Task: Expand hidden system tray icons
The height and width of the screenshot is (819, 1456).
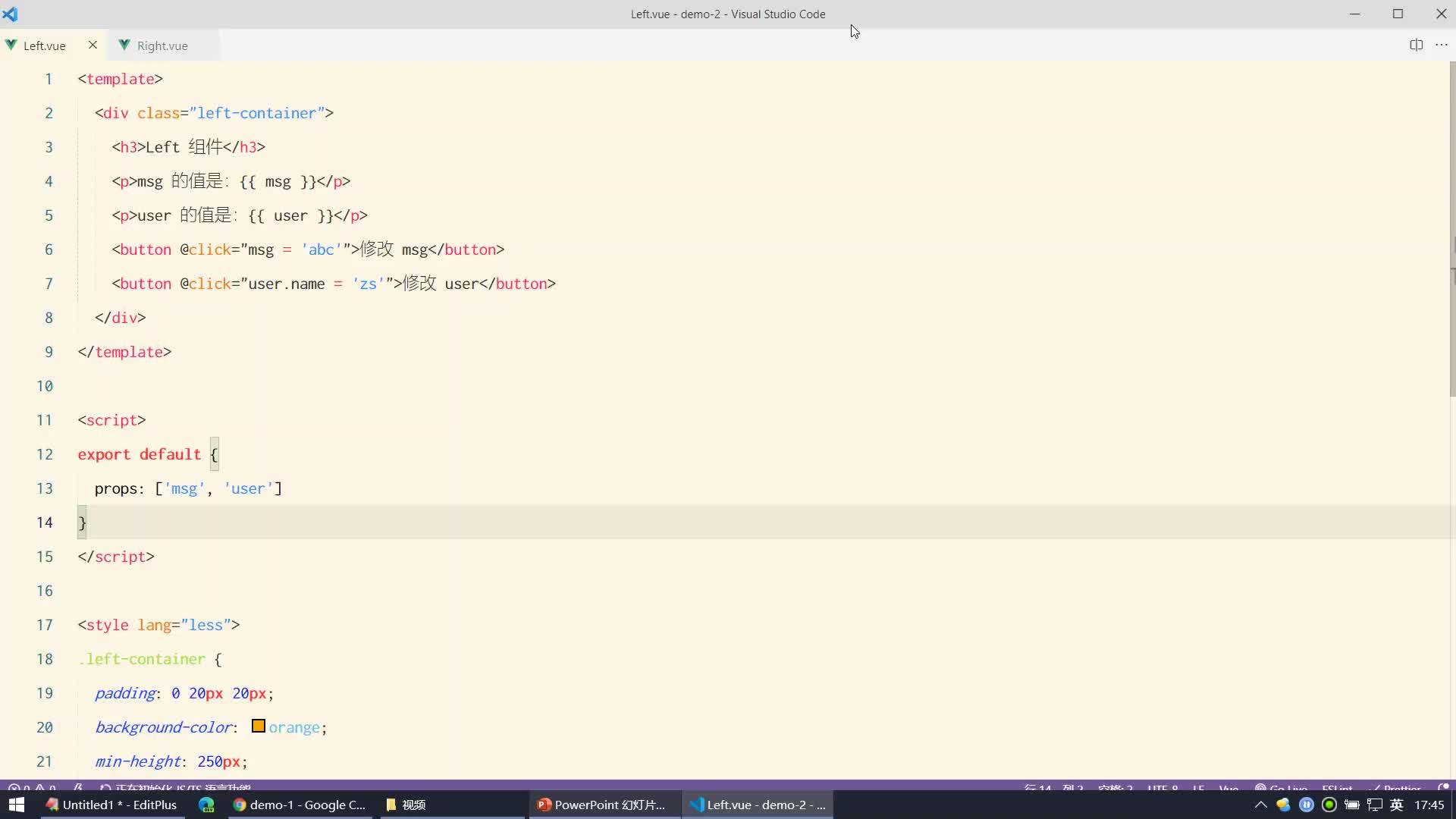Action: [1260, 805]
